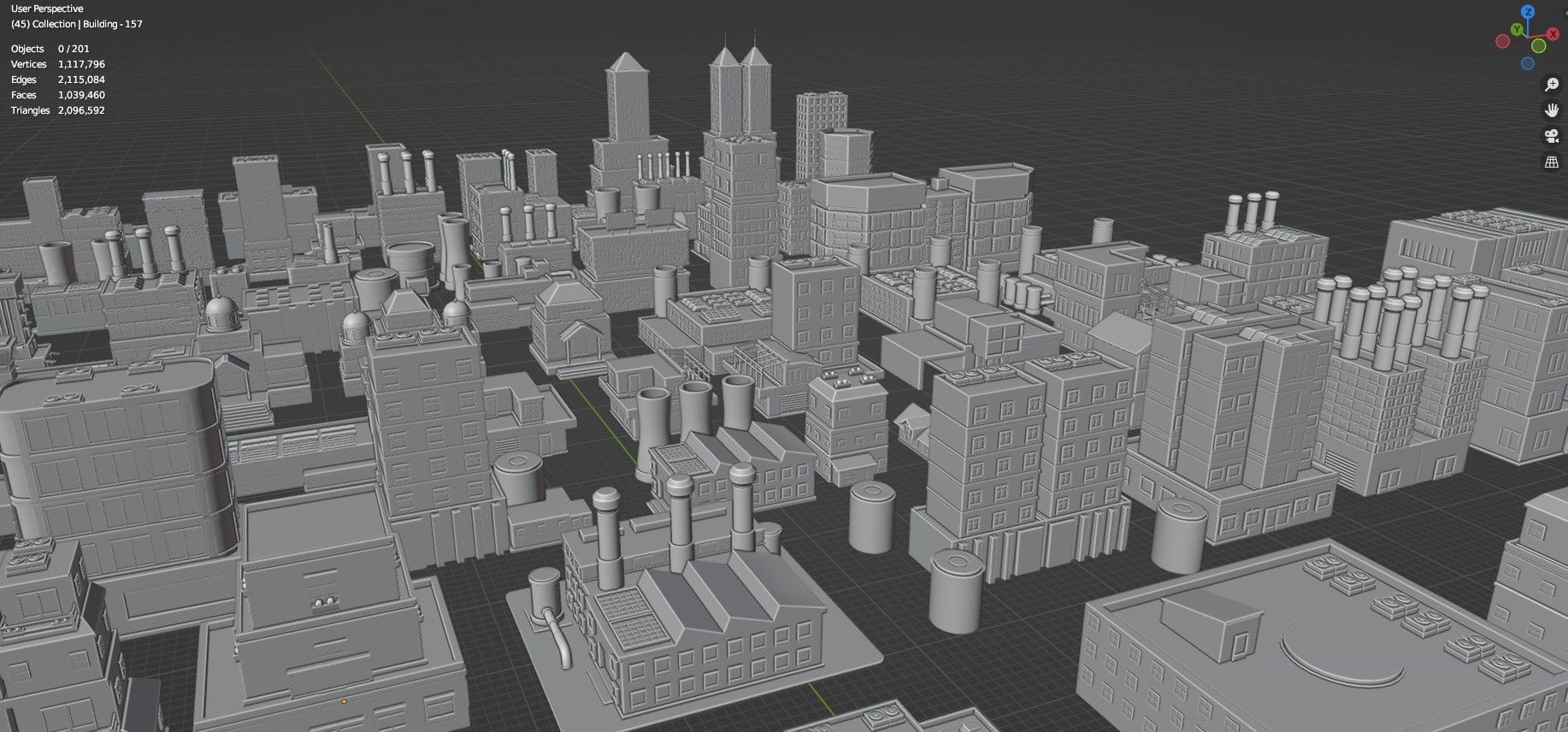Click the pan view hand icon
Image resolution: width=1568 pixels, height=732 pixels.
[1552, 110]
